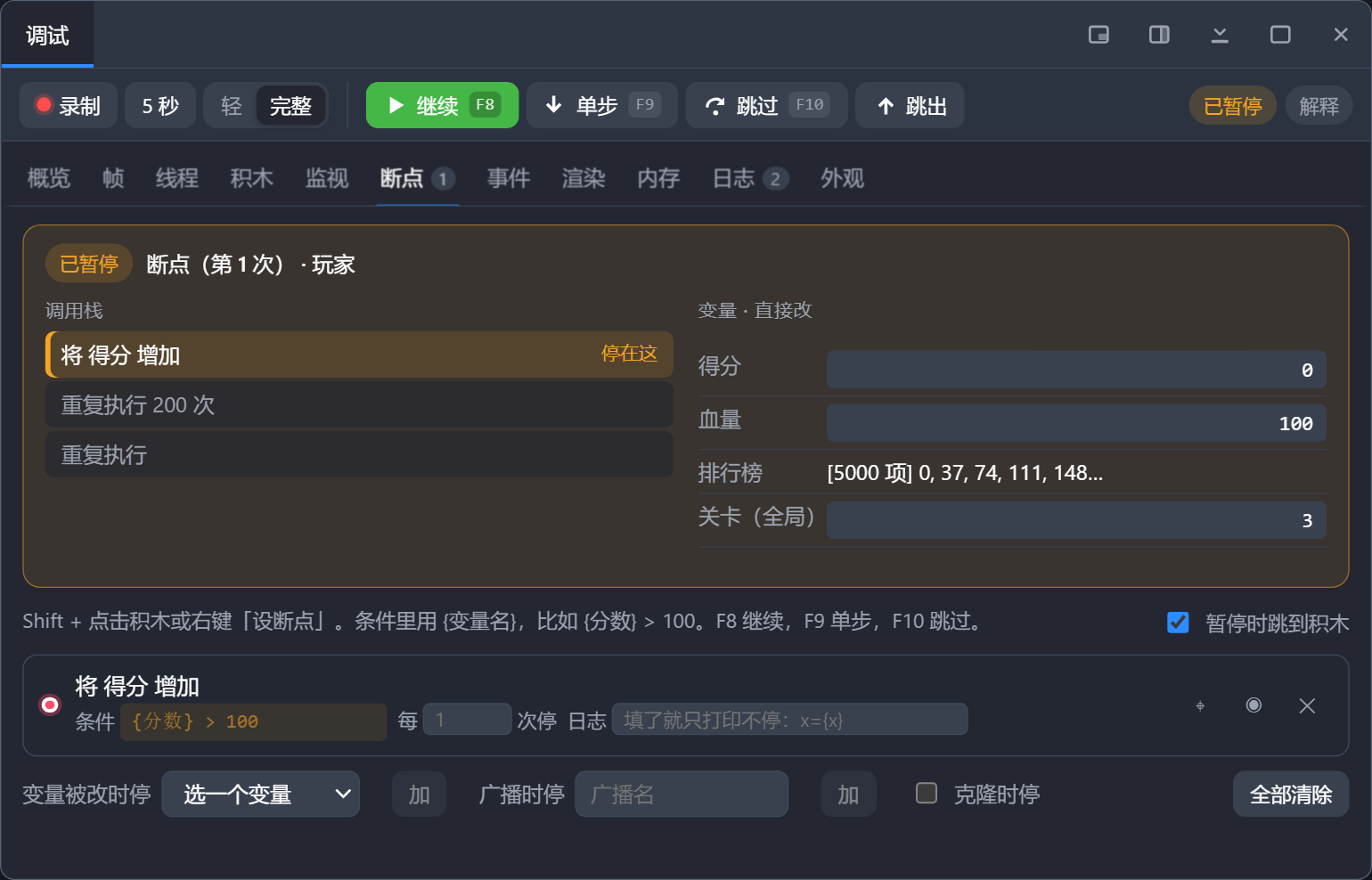The image size is (1372, 880).
Task: Switch to the 积木 tab
Action: coord(252,178)
